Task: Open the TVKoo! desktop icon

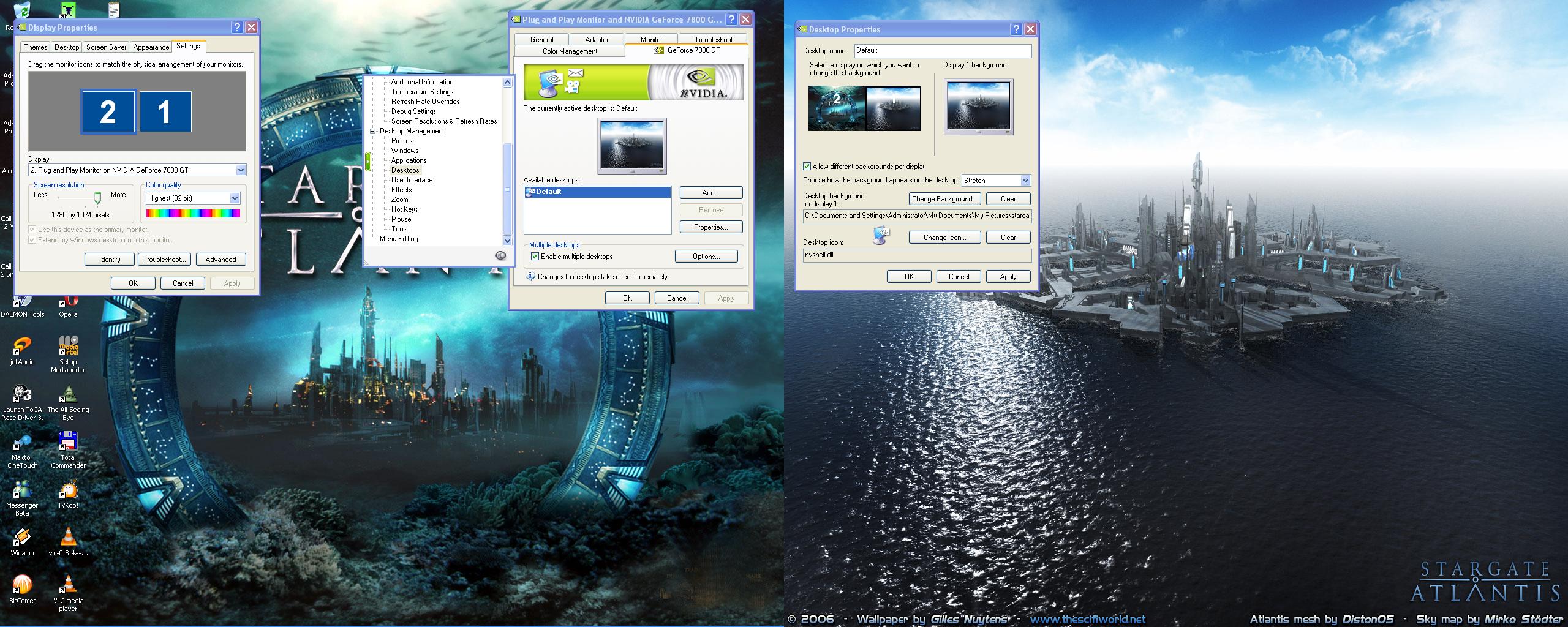Action: point(68,494)
